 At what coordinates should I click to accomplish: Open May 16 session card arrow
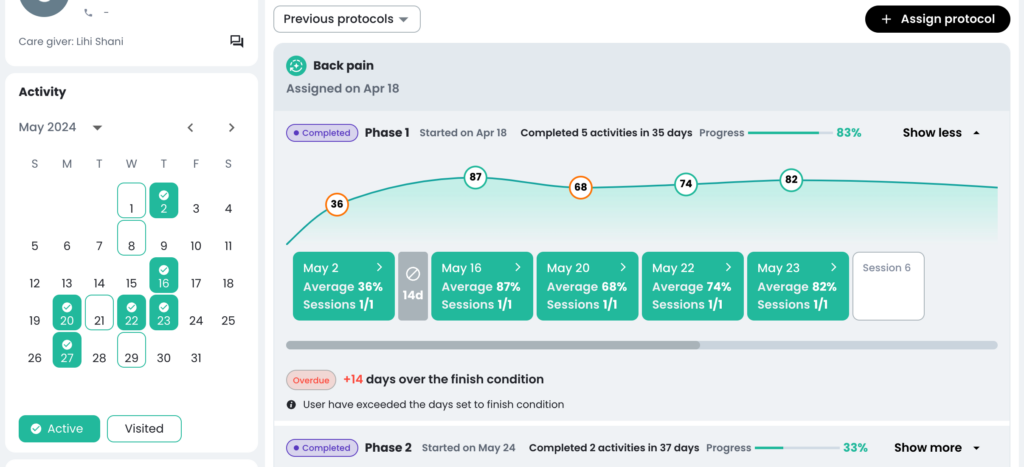518,267
